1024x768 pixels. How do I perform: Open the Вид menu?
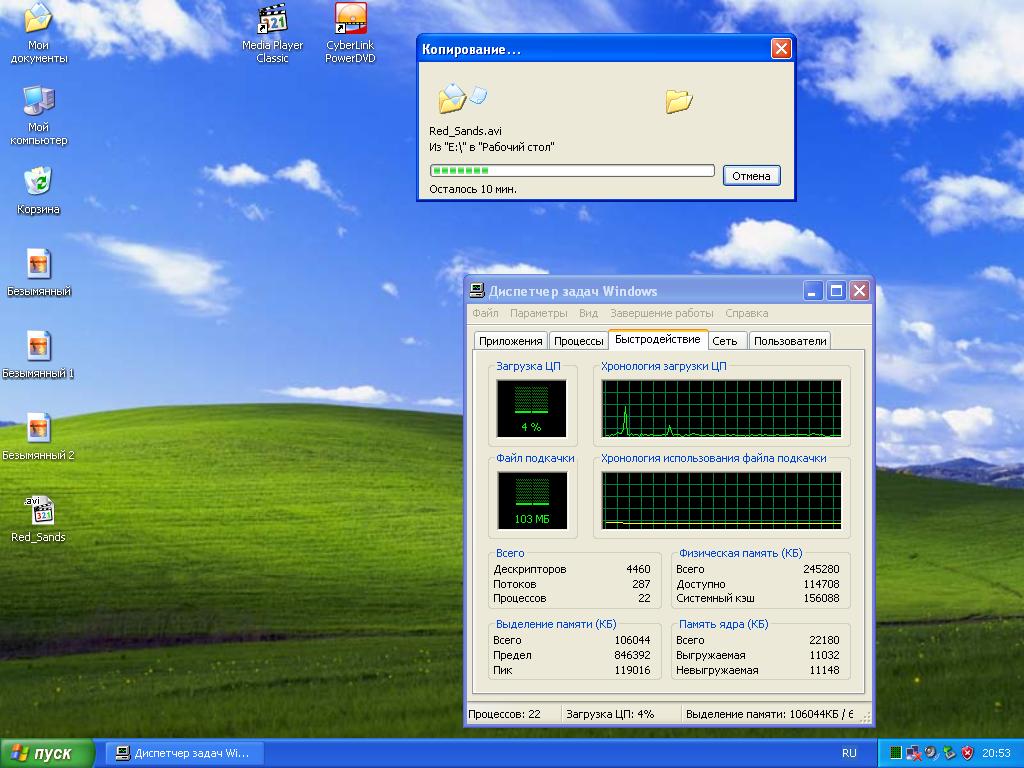[x=588, y=313]
